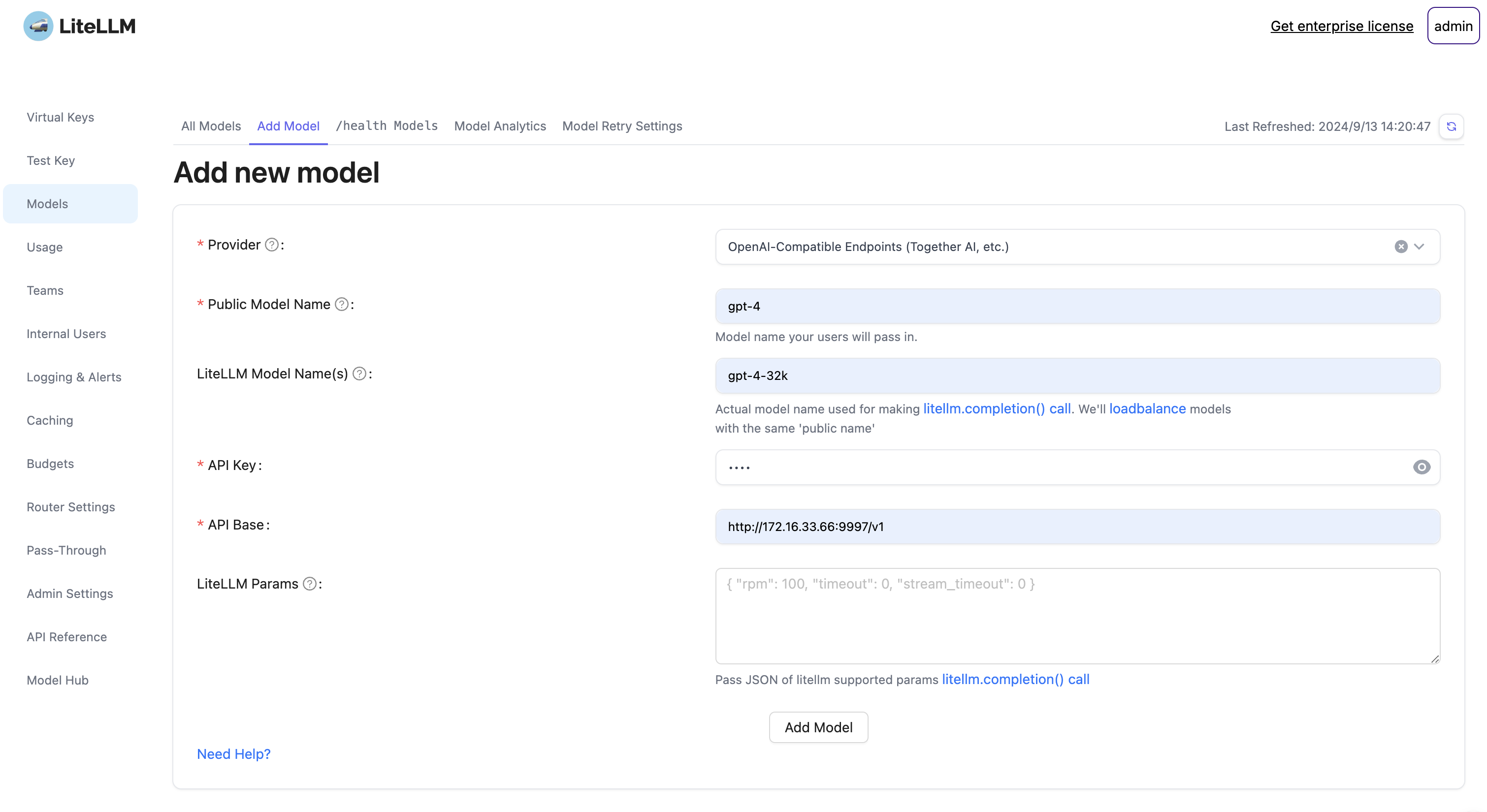1487x812 pixels.
Task: Click the refresh icon beside Last Refreshed
Action: pyautogui.click(x=1451, y=126)
